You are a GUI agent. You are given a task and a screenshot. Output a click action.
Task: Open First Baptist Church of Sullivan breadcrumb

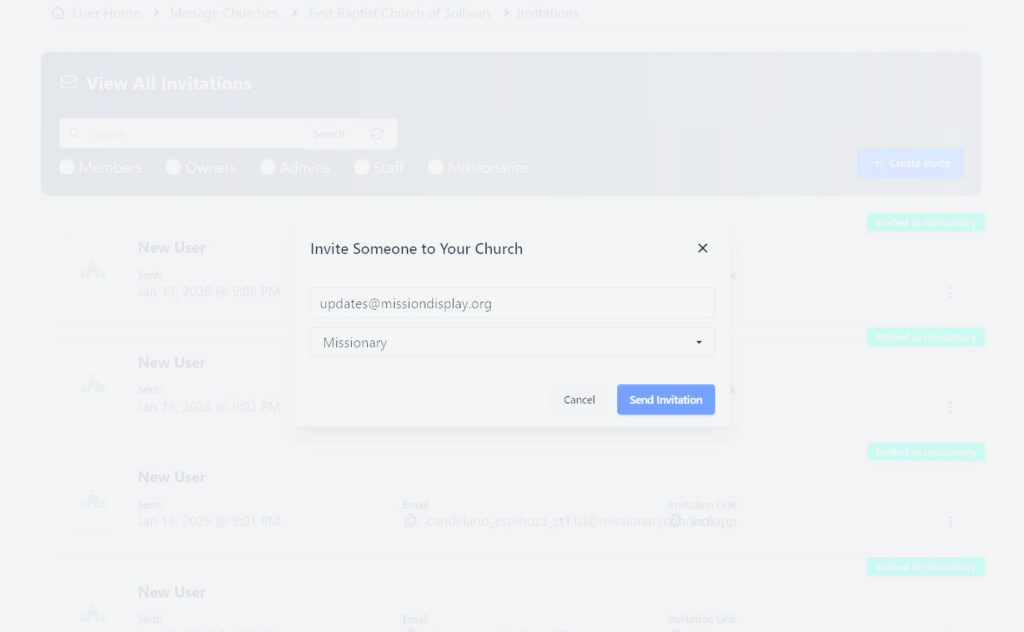click(398, 14)
